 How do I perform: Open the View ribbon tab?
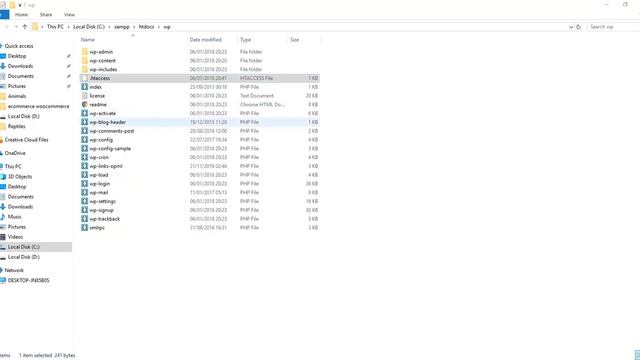click(x=69, y=15)
